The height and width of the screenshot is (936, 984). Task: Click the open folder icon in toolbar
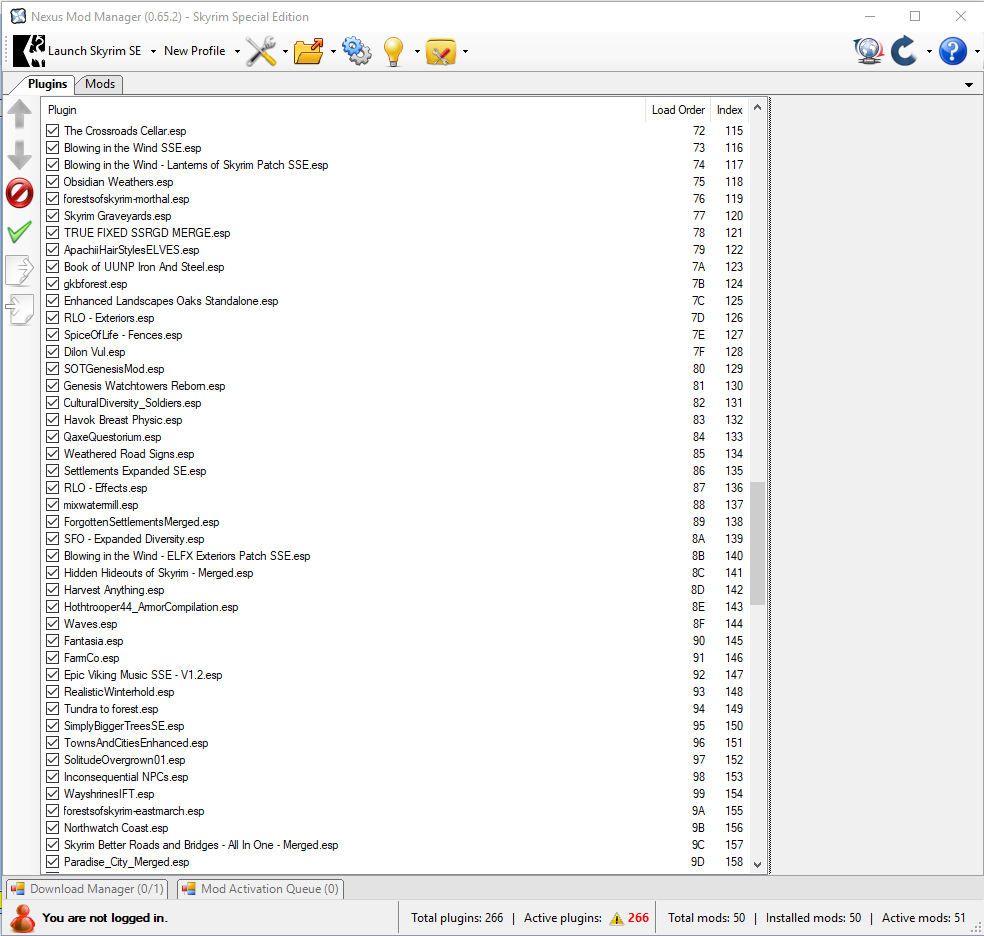(x=309, y=51)
